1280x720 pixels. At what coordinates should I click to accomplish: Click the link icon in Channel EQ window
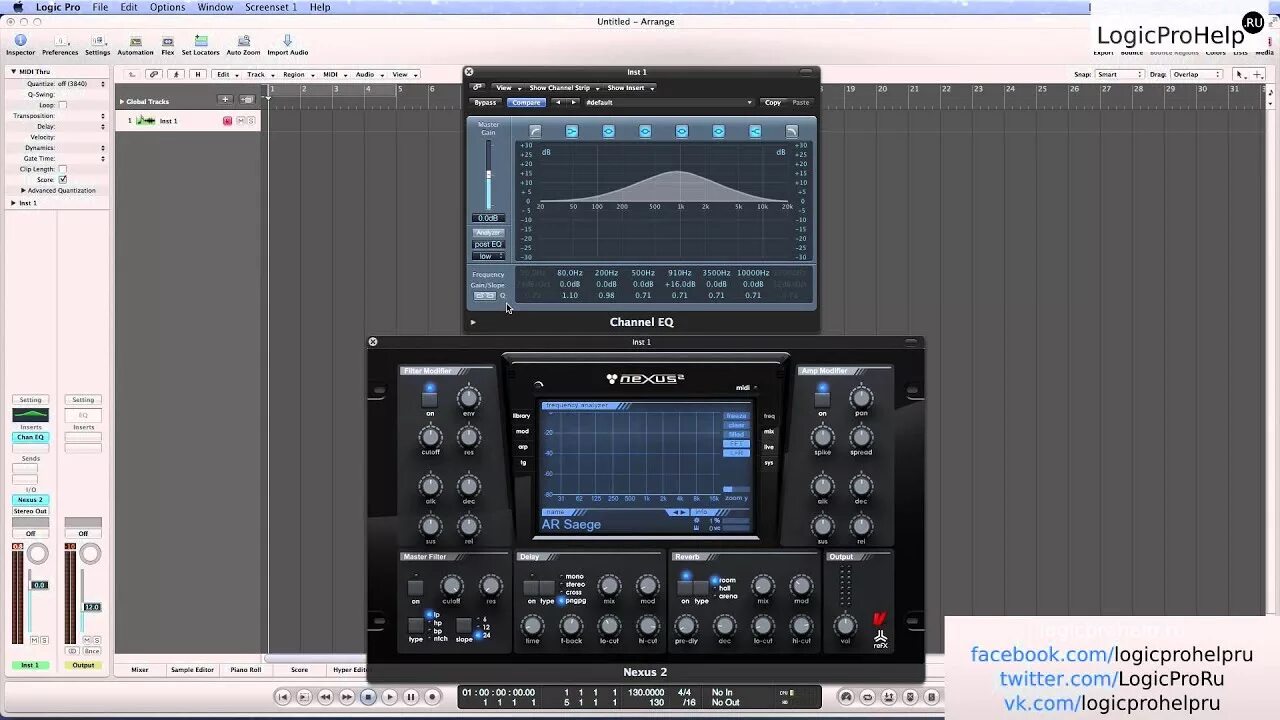click(478, 88)
